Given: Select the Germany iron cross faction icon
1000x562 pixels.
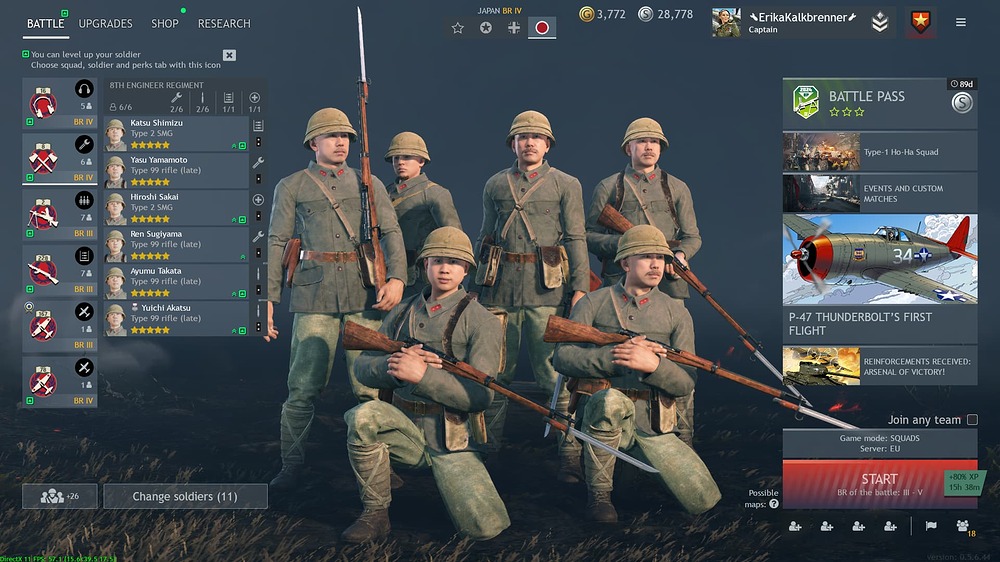Looking at the screenshot, I should click(x=513, y=27).
